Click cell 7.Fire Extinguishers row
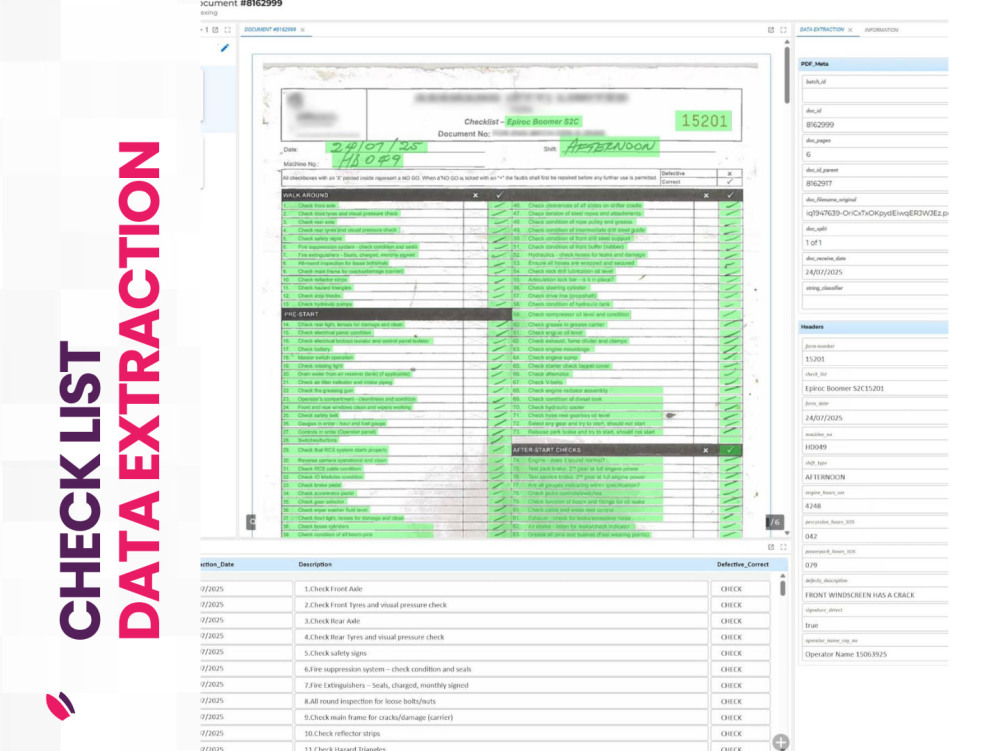Screen dimensions: 1000x751 (501, 685)
